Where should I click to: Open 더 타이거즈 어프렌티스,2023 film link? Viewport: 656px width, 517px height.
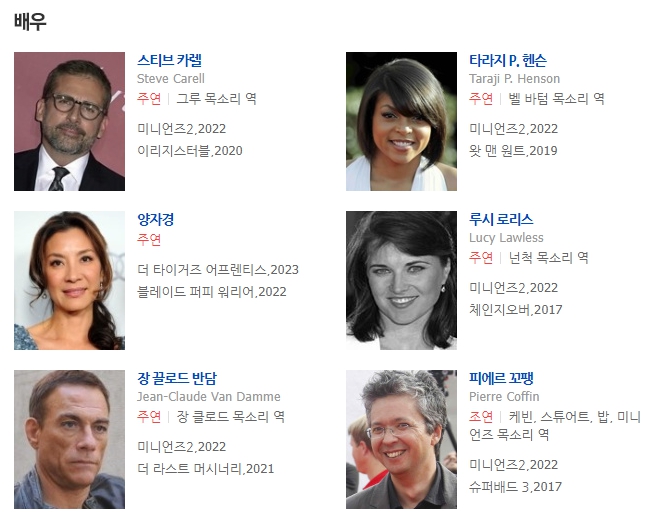tap(218, 269)
